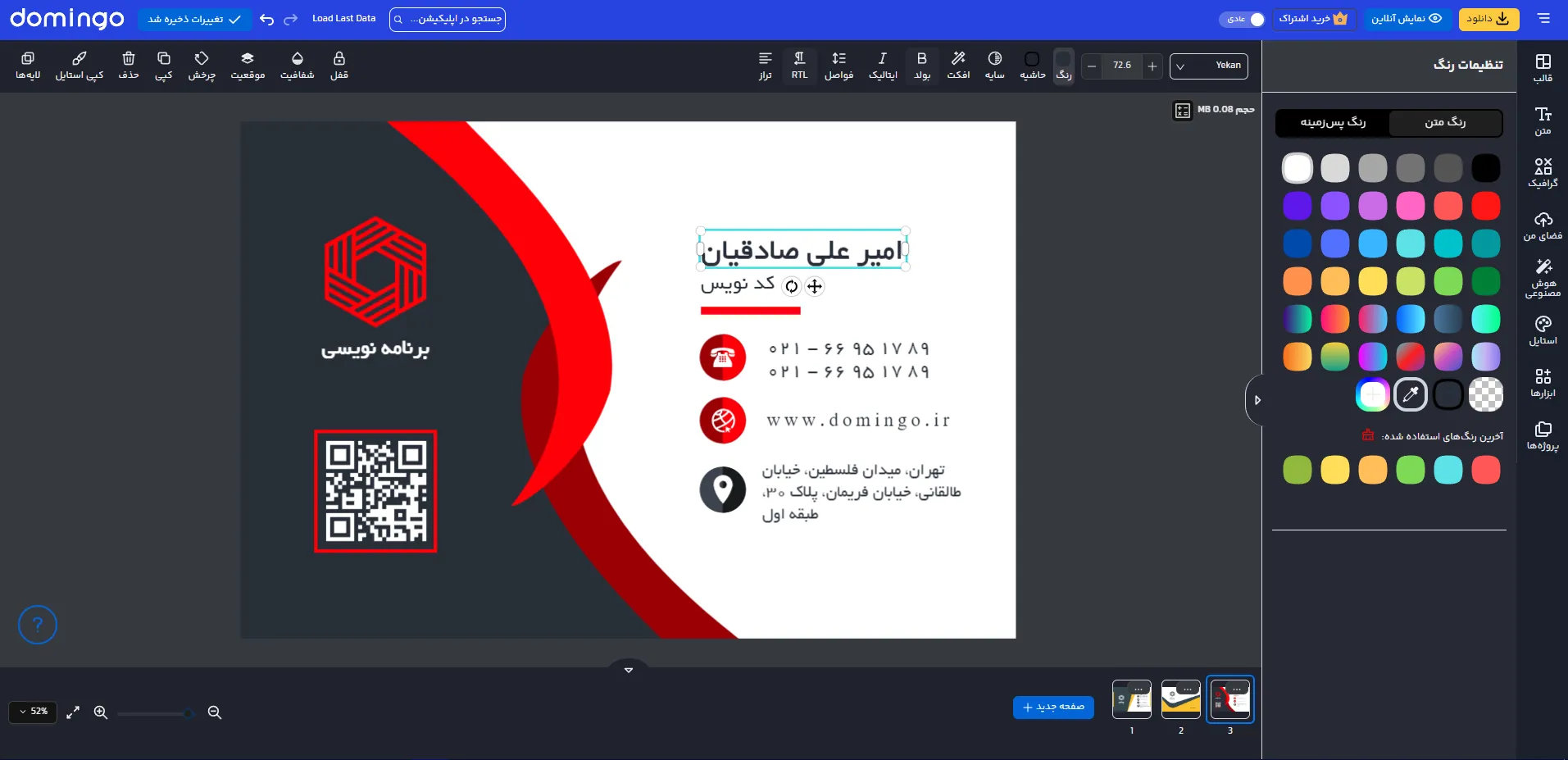
Task: Switch to text color (رنگ متن) tab
Action: click(x=1445, y=122)
